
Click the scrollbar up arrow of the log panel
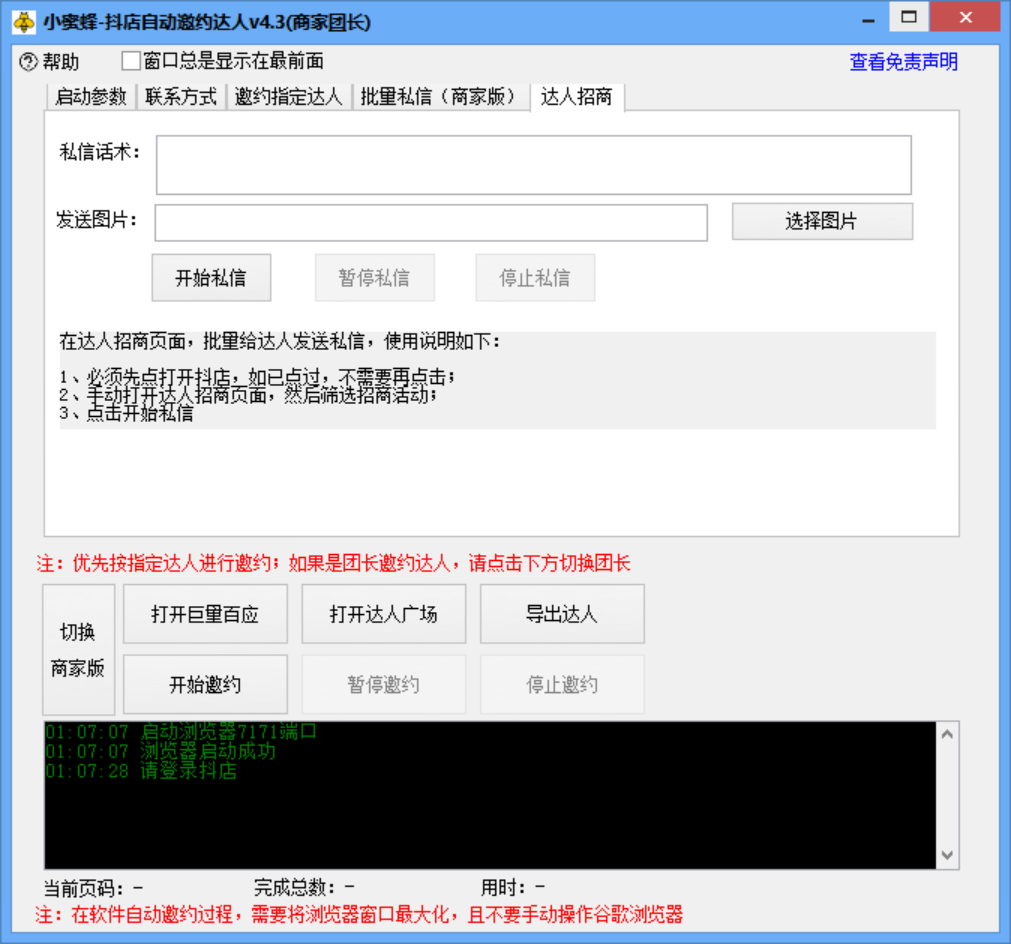(x=948, y=735)
